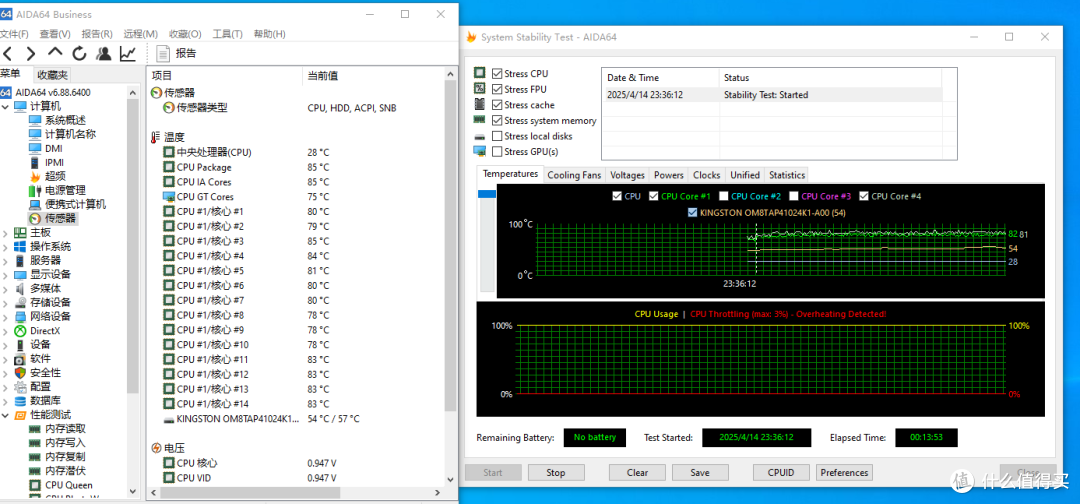1080x504 pixels.
Task: Open the Preferences button
Action: coord(844,473)
